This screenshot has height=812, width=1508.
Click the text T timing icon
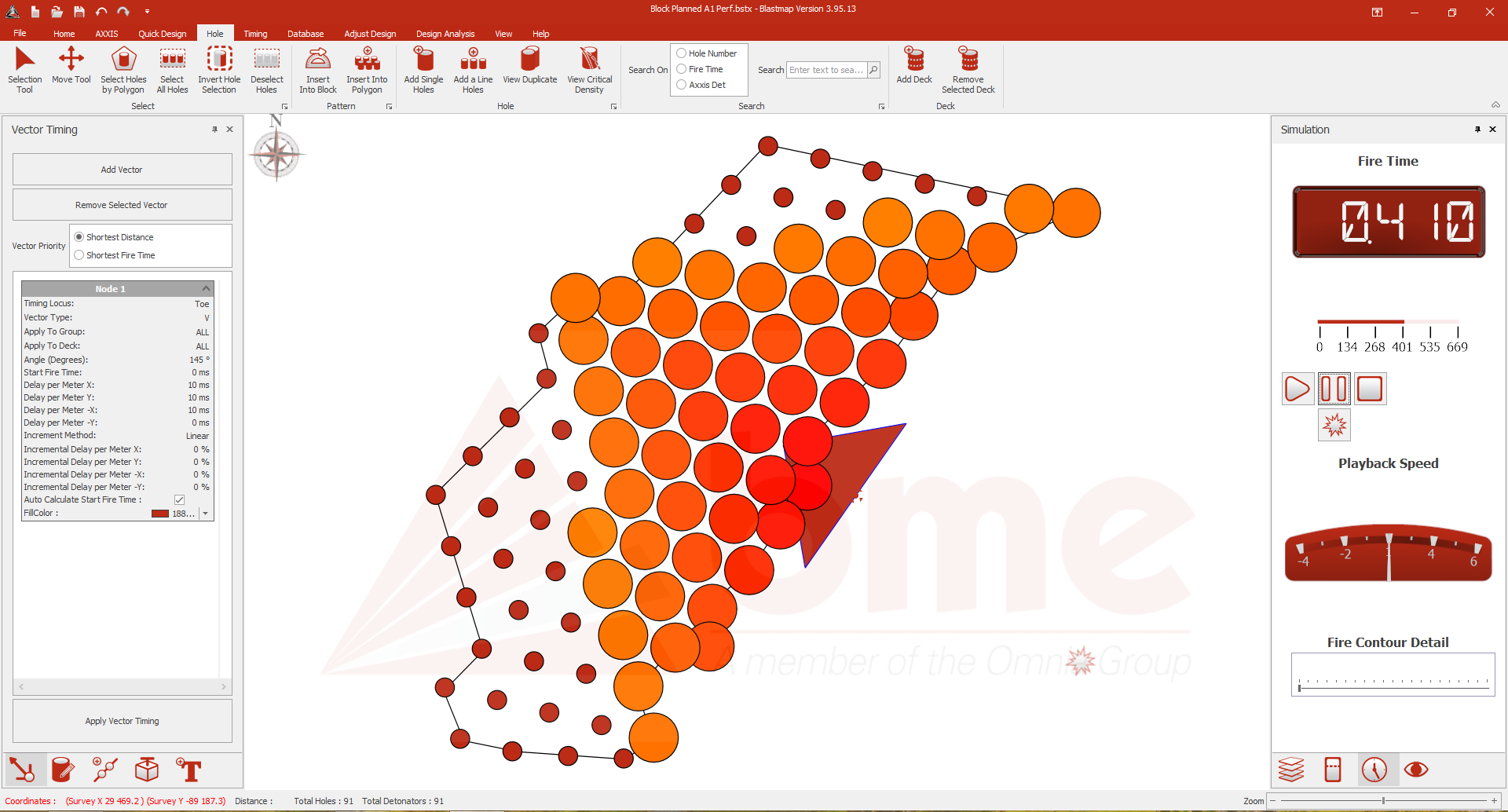coord(188,770)
